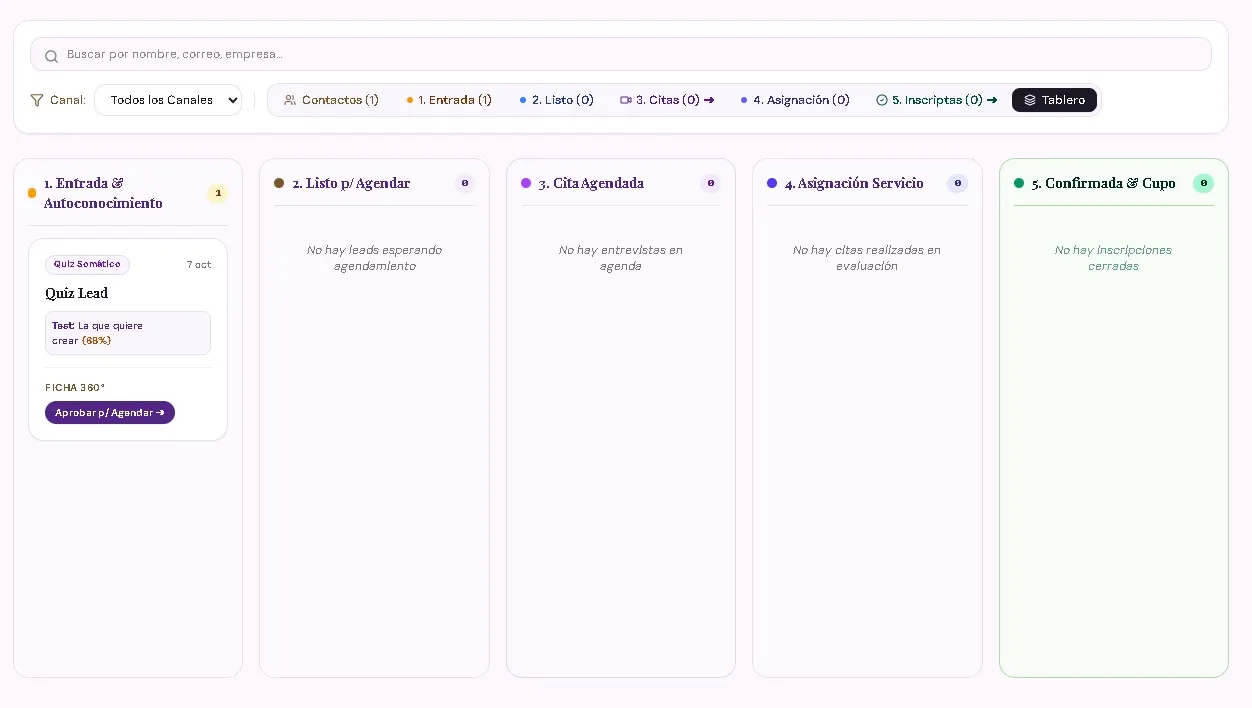Show the 4. Asignación (0) tab

[795, 100]
